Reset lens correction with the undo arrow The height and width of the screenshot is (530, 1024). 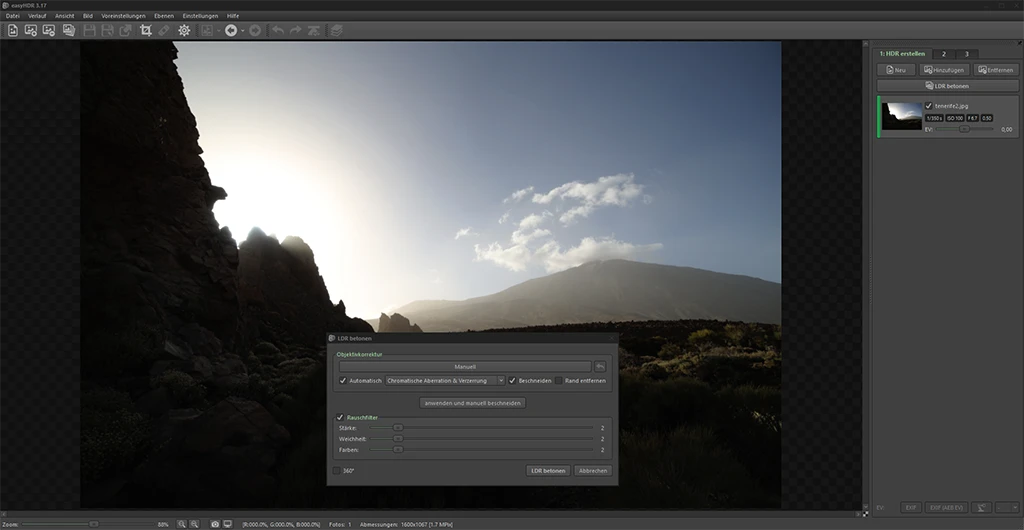click(x=600, y=367)
